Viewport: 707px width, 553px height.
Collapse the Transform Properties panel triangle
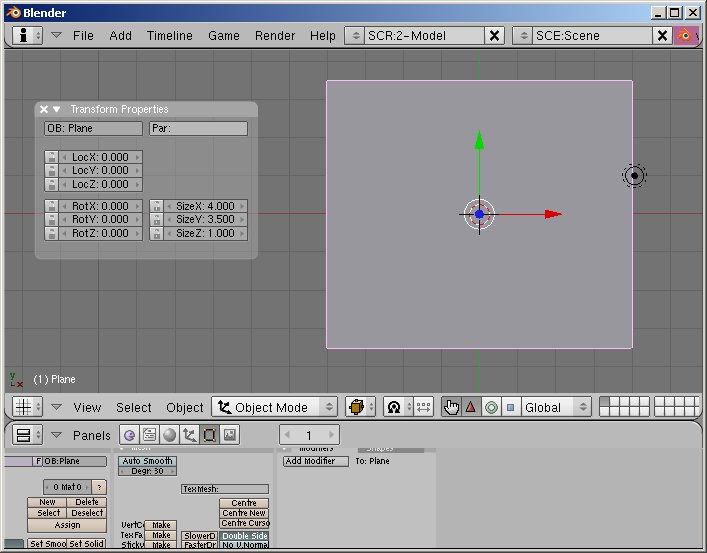coord(56,109)
